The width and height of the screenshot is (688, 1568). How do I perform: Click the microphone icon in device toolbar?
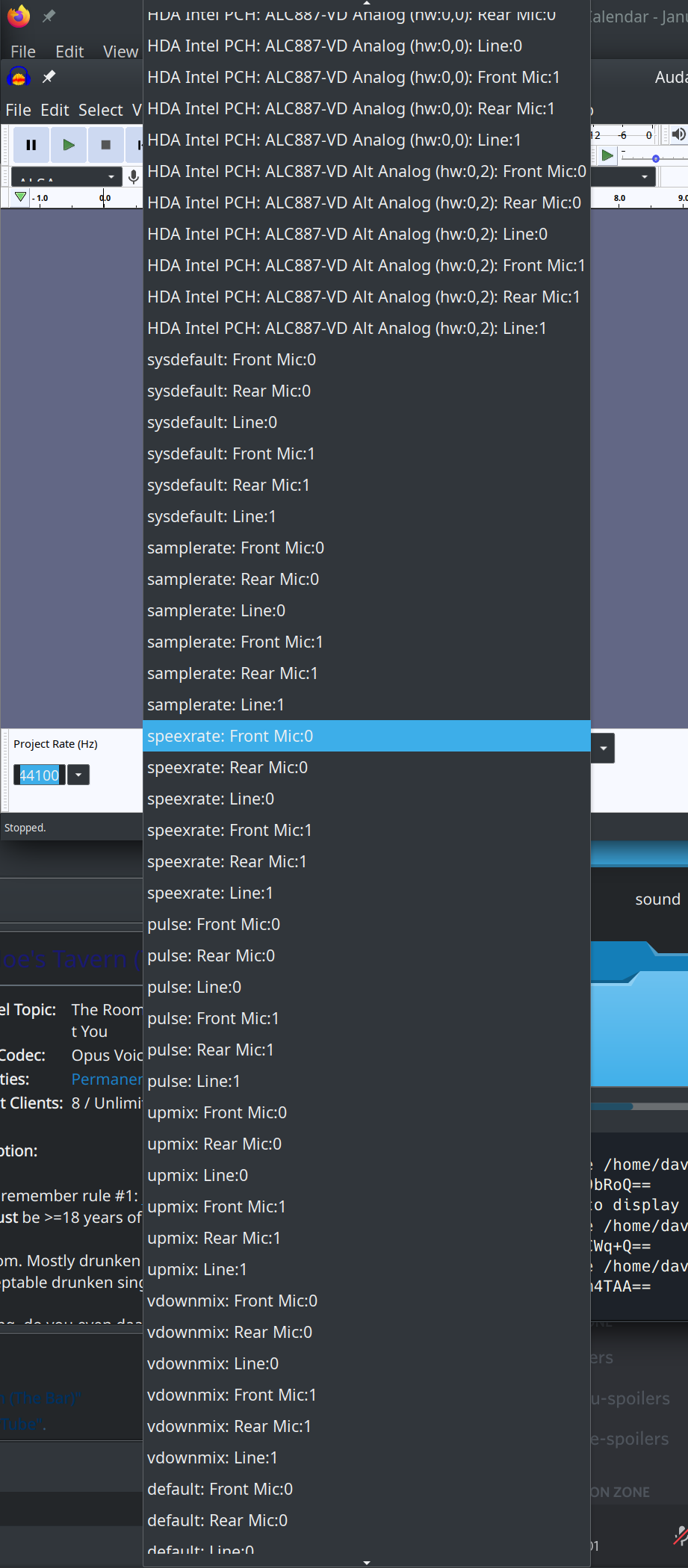coord(133,176)
